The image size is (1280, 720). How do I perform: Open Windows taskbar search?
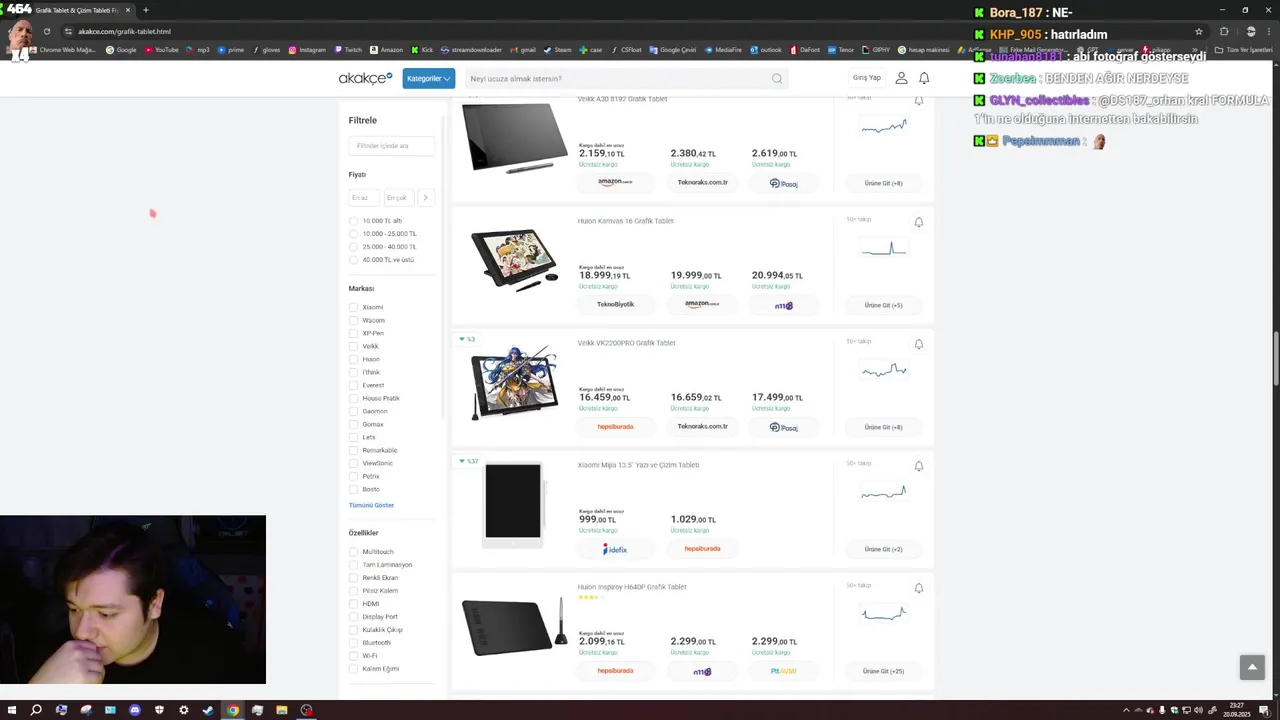(36, 710)
